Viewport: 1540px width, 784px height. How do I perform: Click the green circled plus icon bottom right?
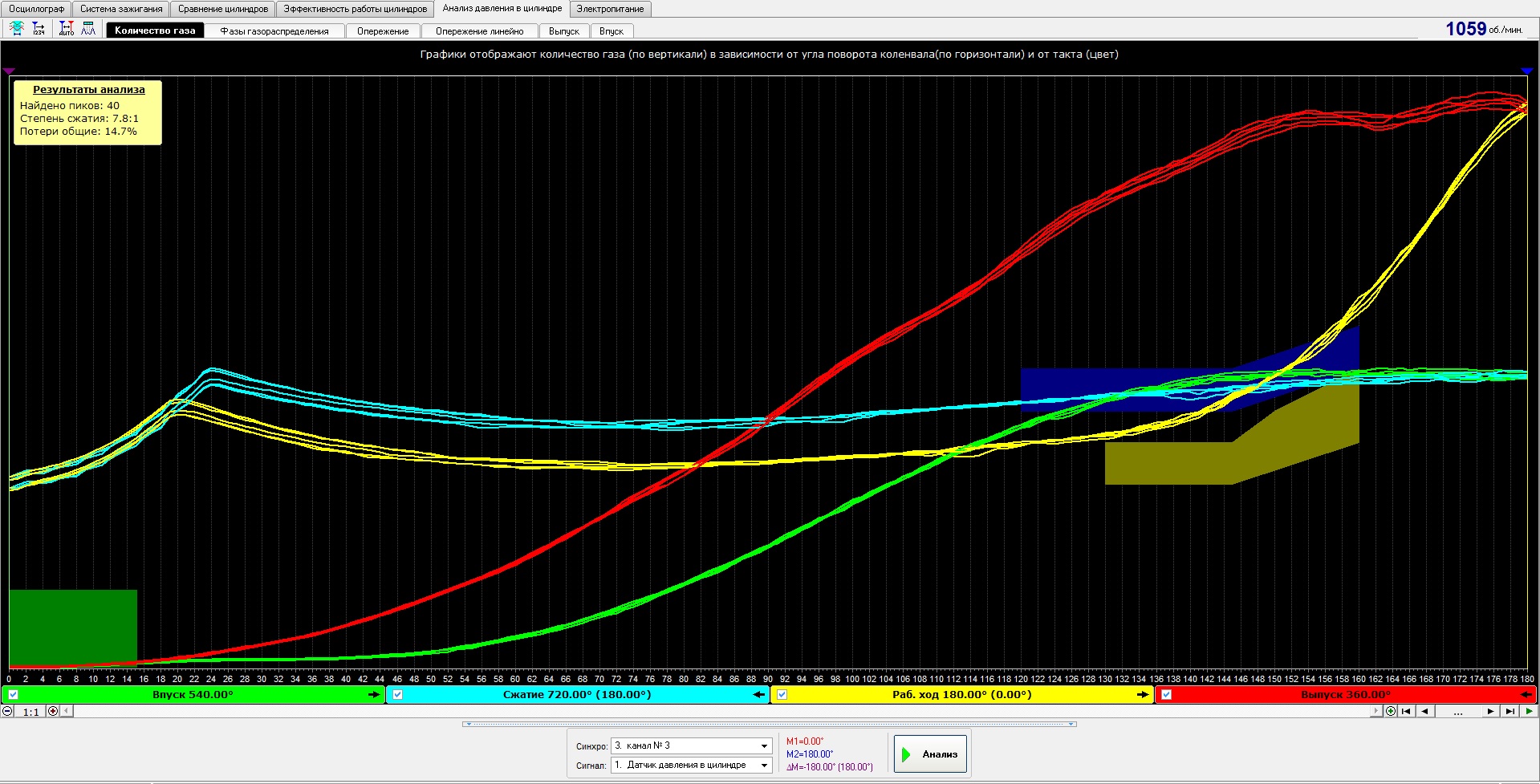pyautogui.click(x=1391, y=711)
